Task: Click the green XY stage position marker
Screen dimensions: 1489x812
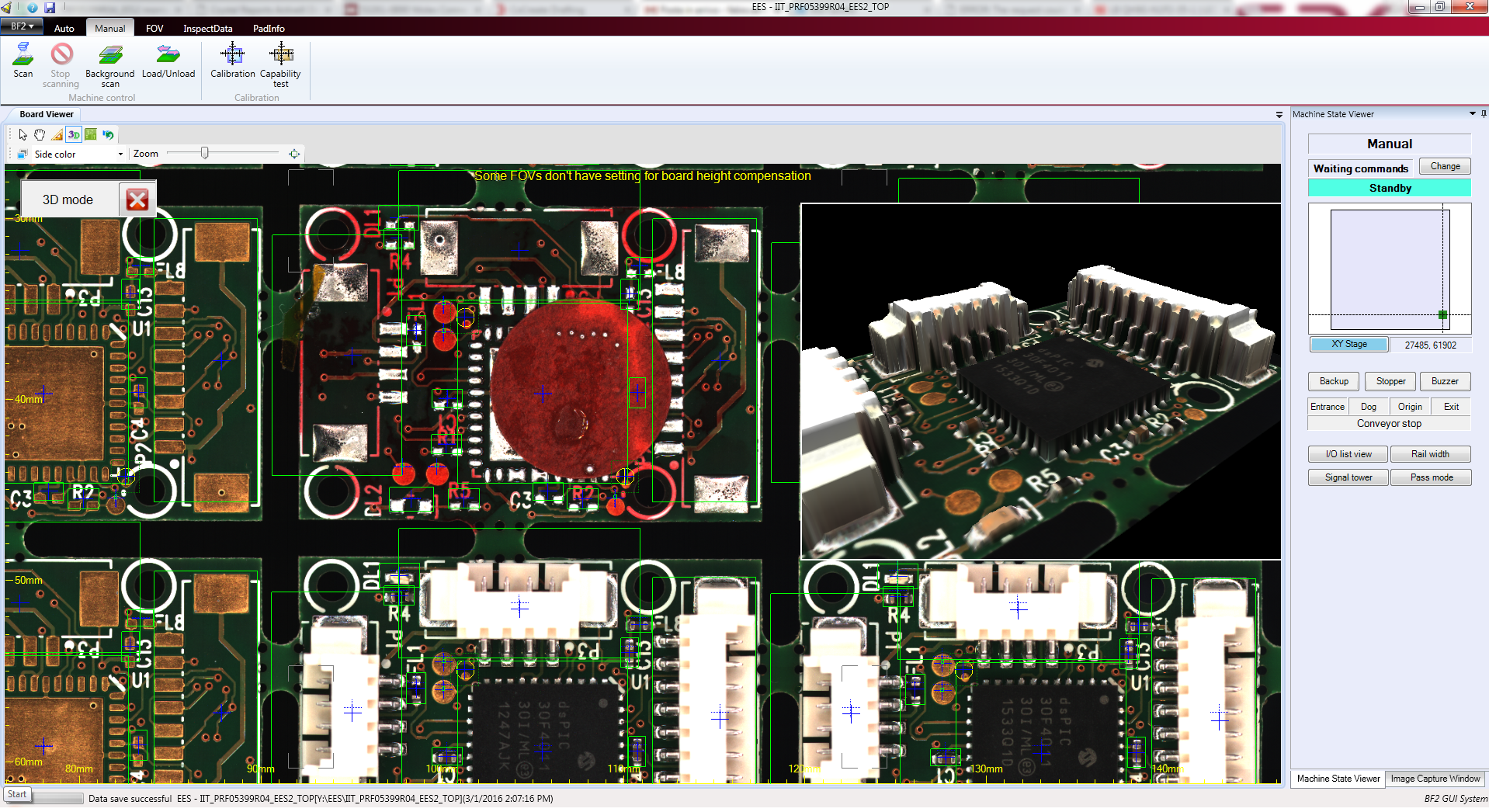Action: [x=1442, y=314]
